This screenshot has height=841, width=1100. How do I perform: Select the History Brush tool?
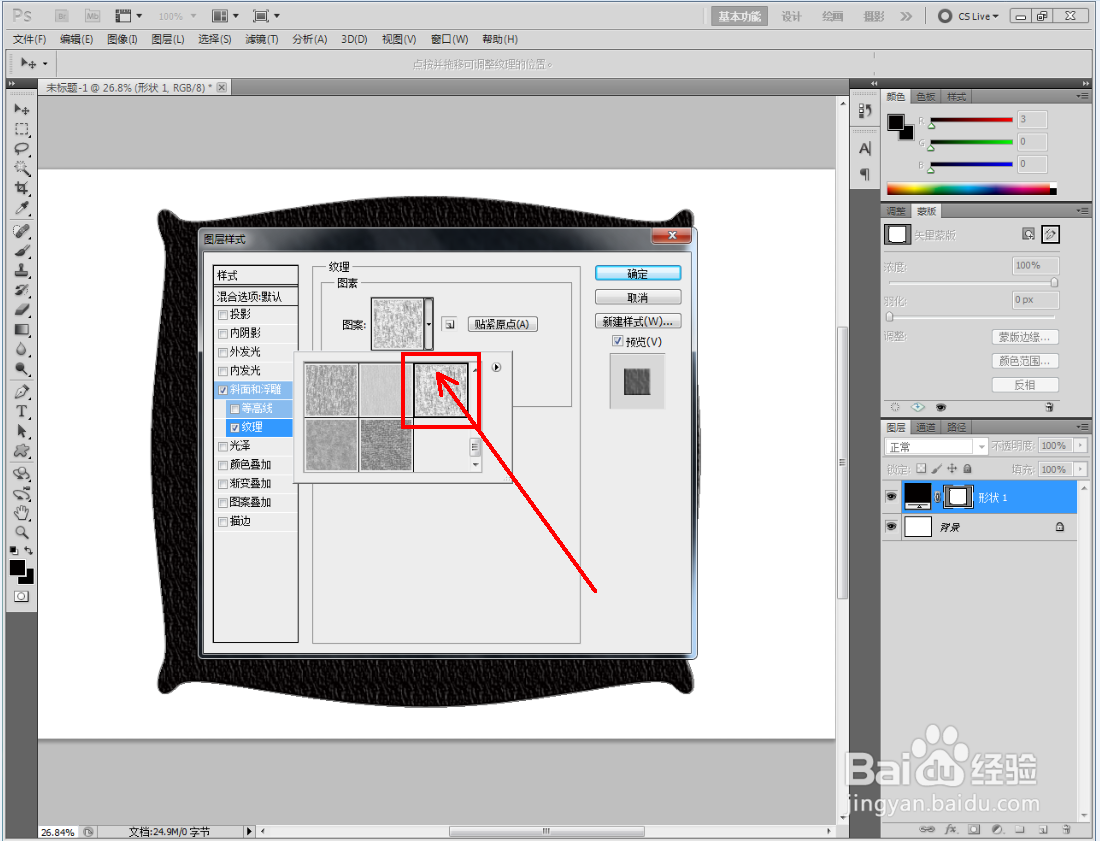tap(22, 290)
